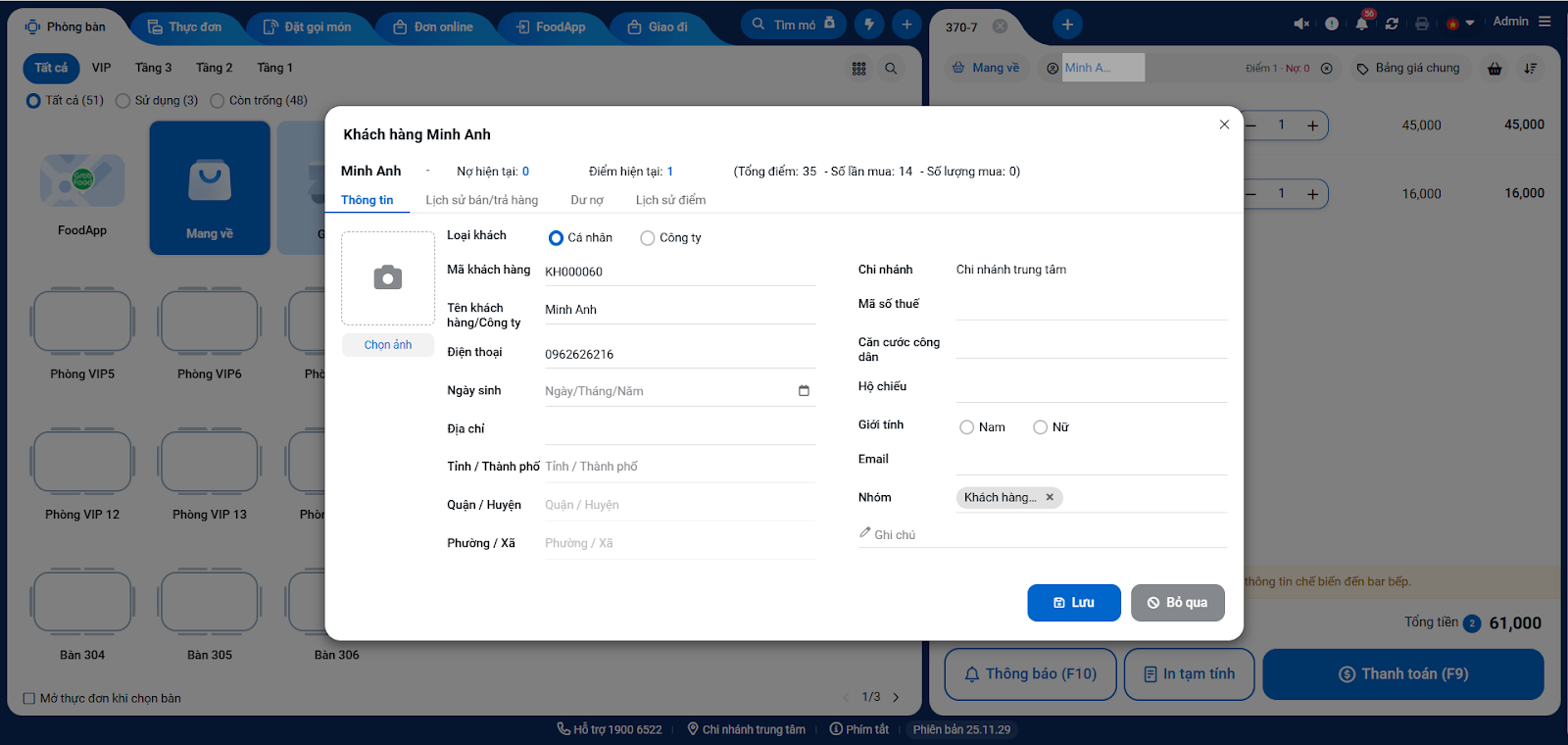Click the shopping basket icon in order panel

[1494, 69]
